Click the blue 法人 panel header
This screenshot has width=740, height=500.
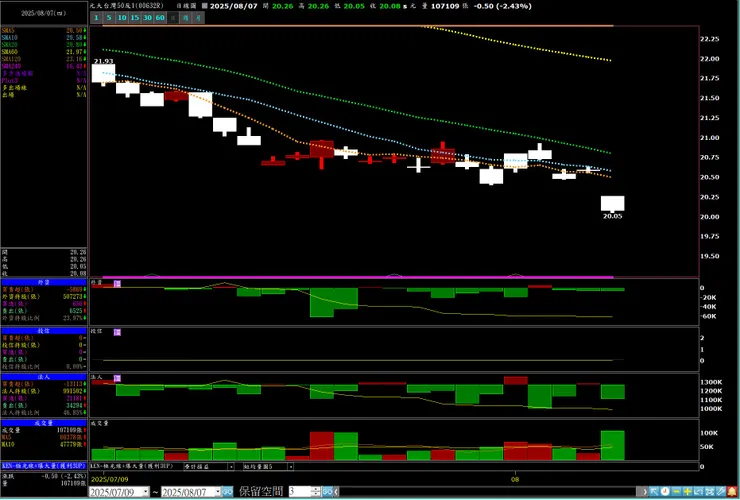coord(43,377)
